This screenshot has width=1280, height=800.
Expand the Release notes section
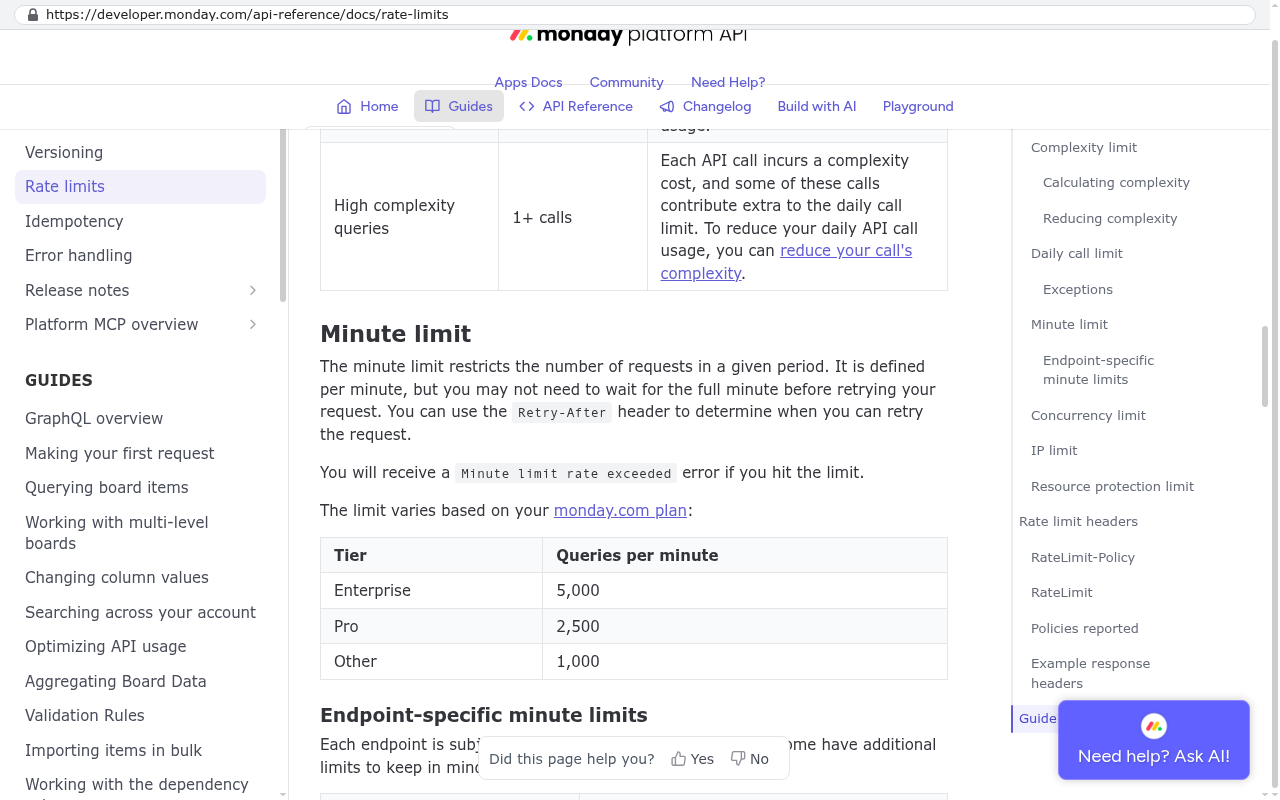click(x=253, y=290)
